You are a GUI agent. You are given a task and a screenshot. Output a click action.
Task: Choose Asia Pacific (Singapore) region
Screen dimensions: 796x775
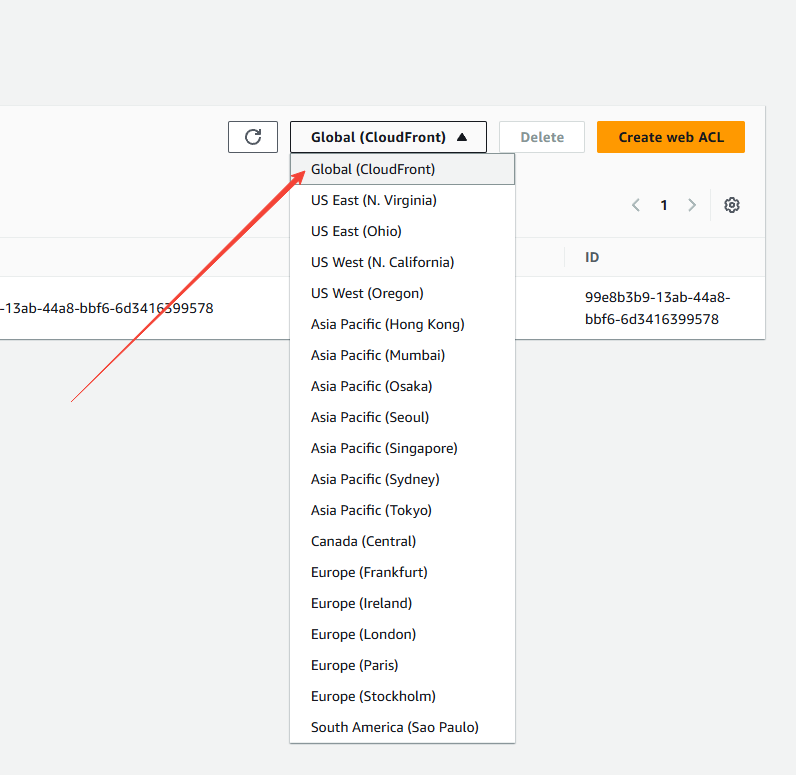pos(384,448)
